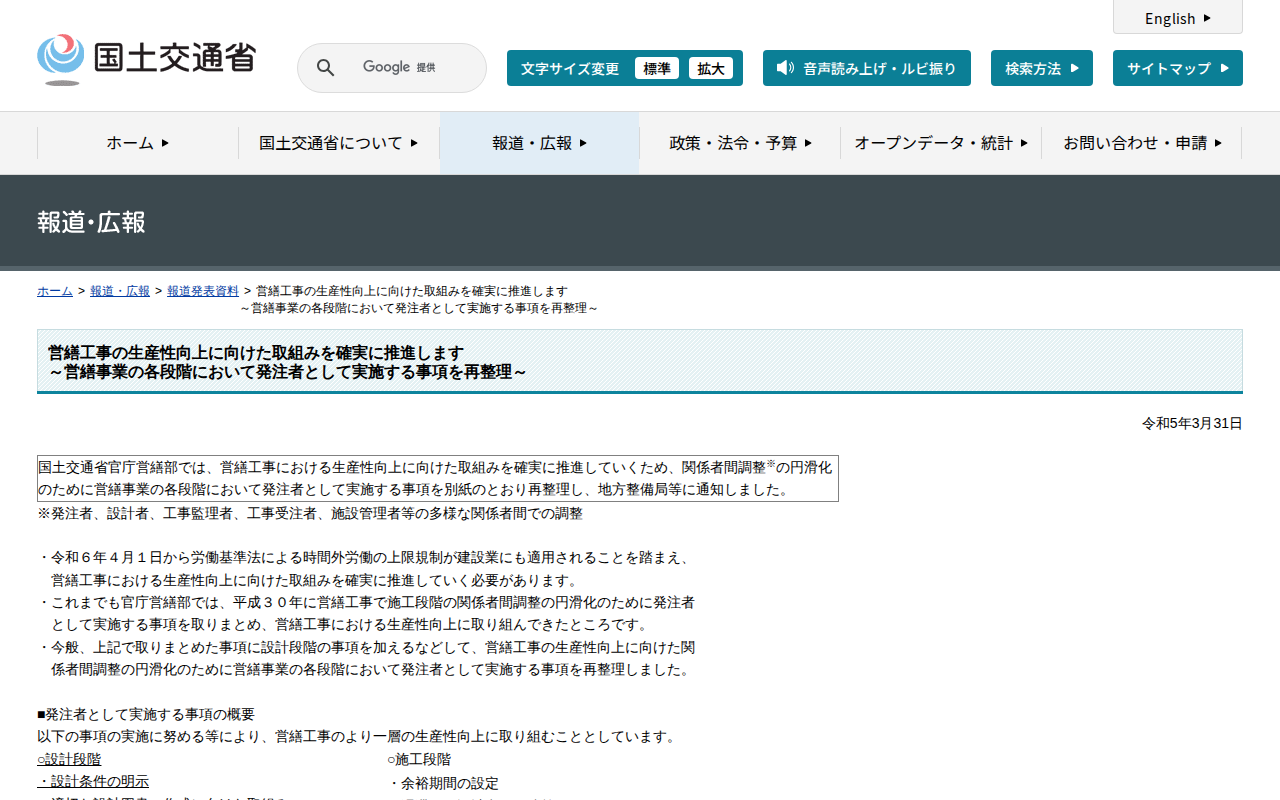Click the 報道・広報 page banner heading
Image resolution: width=1280 pixels, height=800 pixels.
(x=91, y=222)
